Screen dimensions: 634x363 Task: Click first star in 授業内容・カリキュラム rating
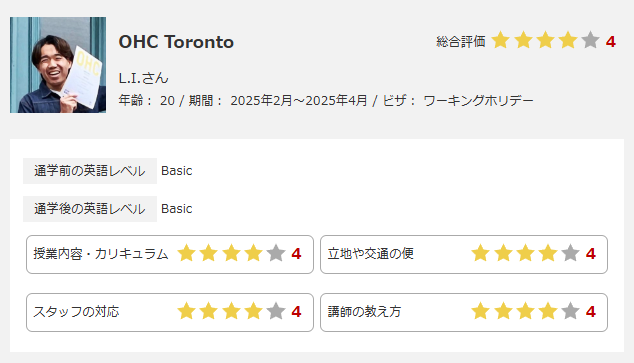[186, 253]
